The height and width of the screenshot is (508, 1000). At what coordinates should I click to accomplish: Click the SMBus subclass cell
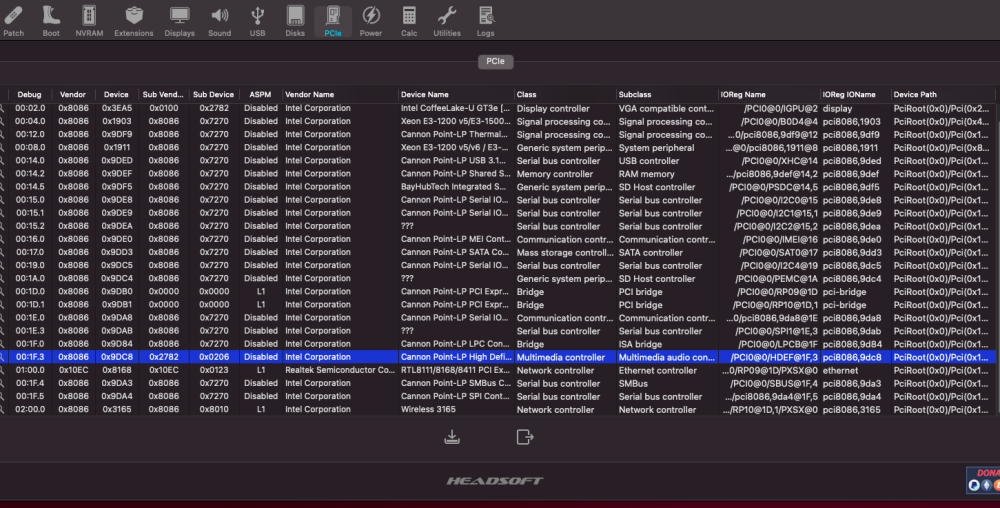click(633, 383)
